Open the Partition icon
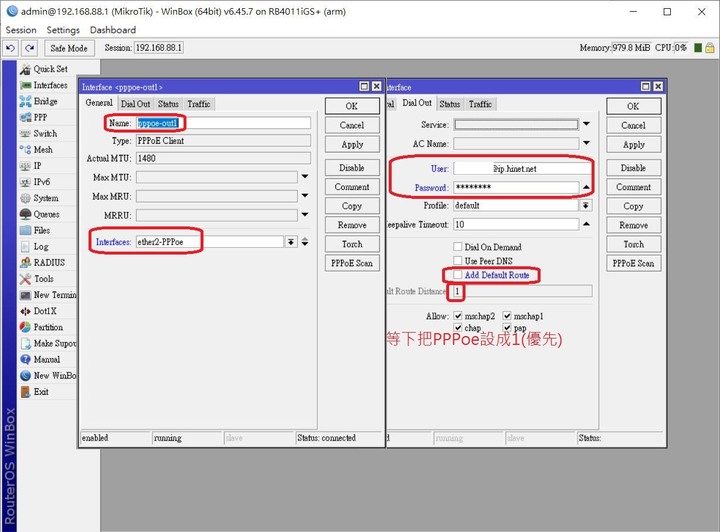 point(25,327)
